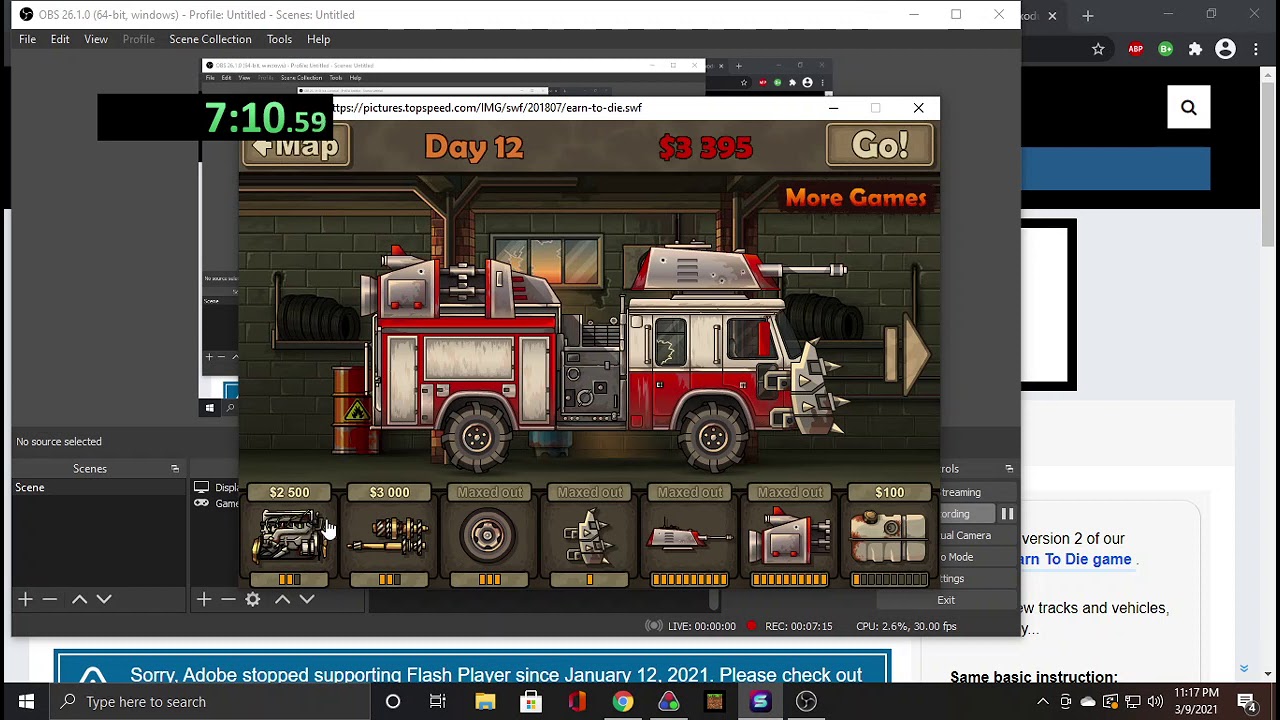Image resolution: width=1280 pixels, height=720 pixels.
Task: Select the roof gun upgrade icon
Action: [x=689, y=536]
